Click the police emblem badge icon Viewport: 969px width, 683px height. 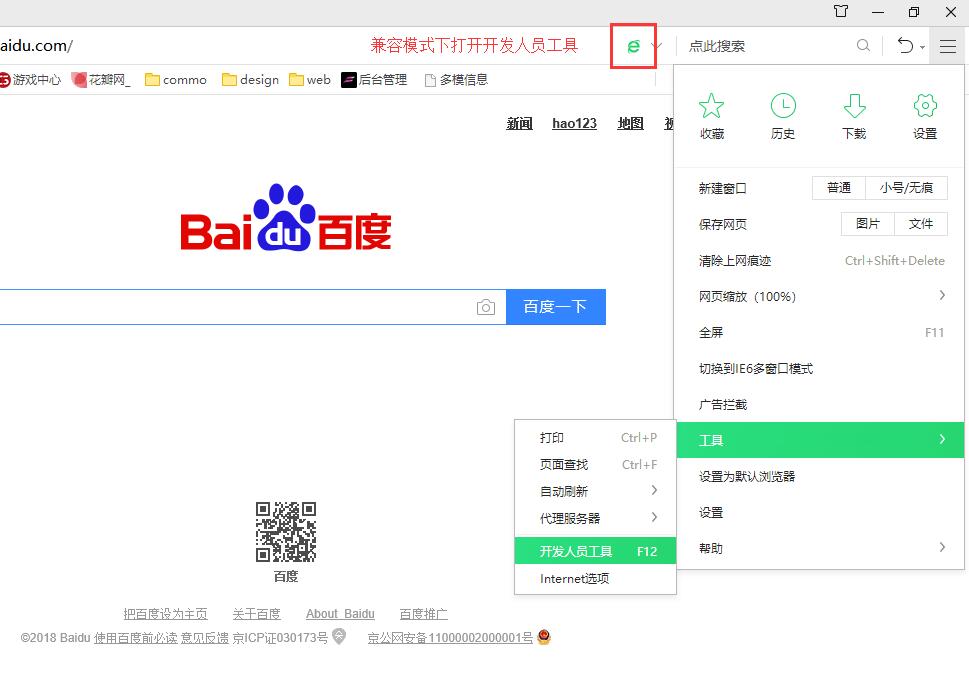pyautogui.click(x=544, y=637)
